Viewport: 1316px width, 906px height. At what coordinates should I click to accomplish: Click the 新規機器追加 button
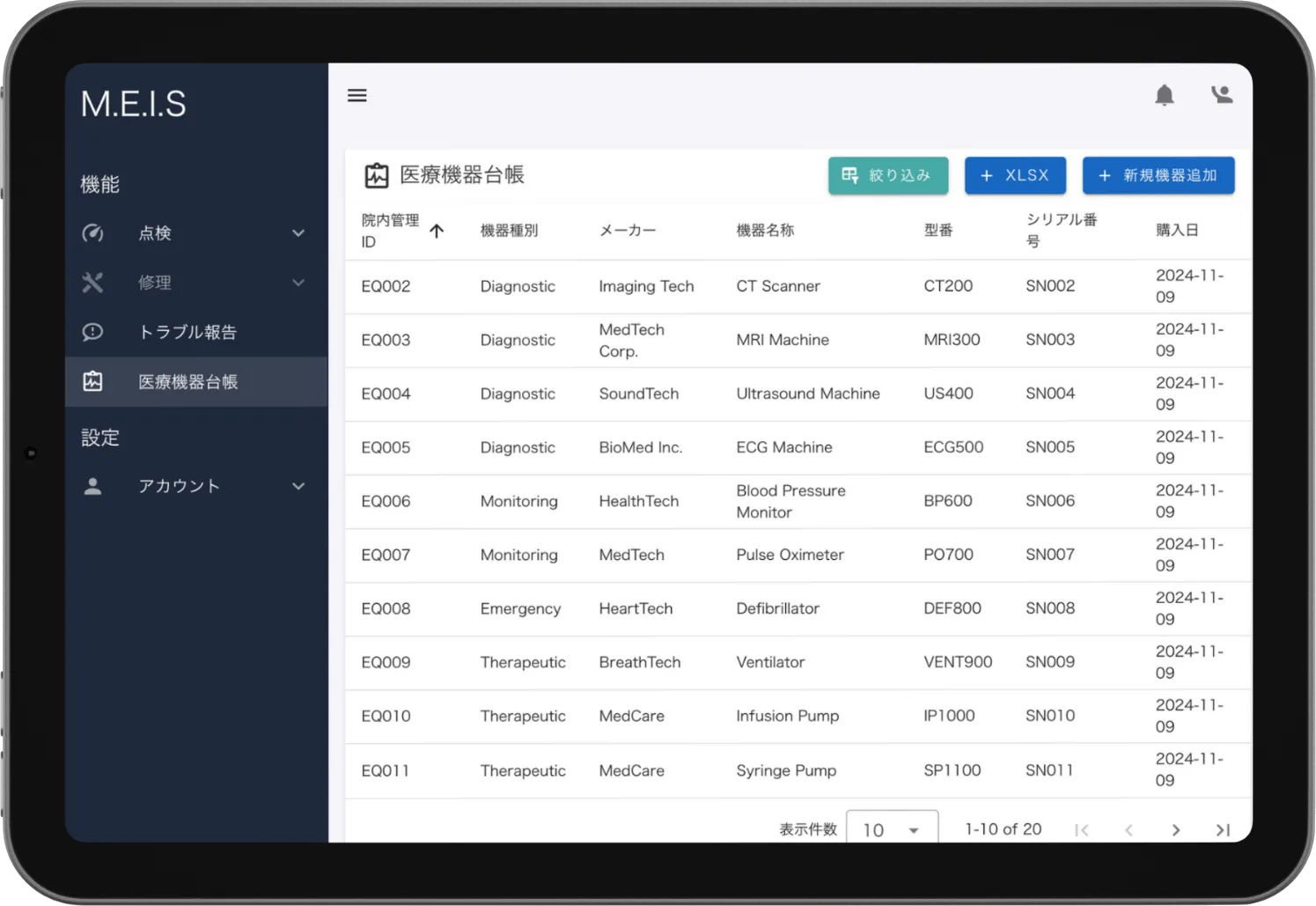1158,175
